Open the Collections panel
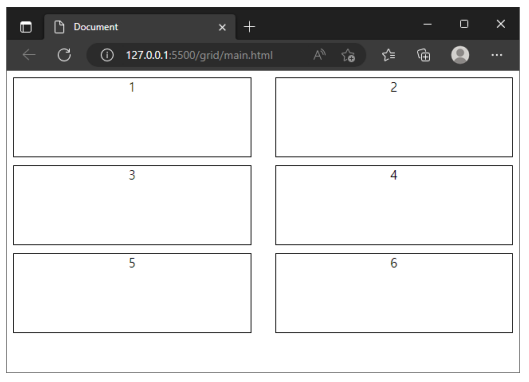The height and width of the screenshot is (382, 529). point(424,55)
